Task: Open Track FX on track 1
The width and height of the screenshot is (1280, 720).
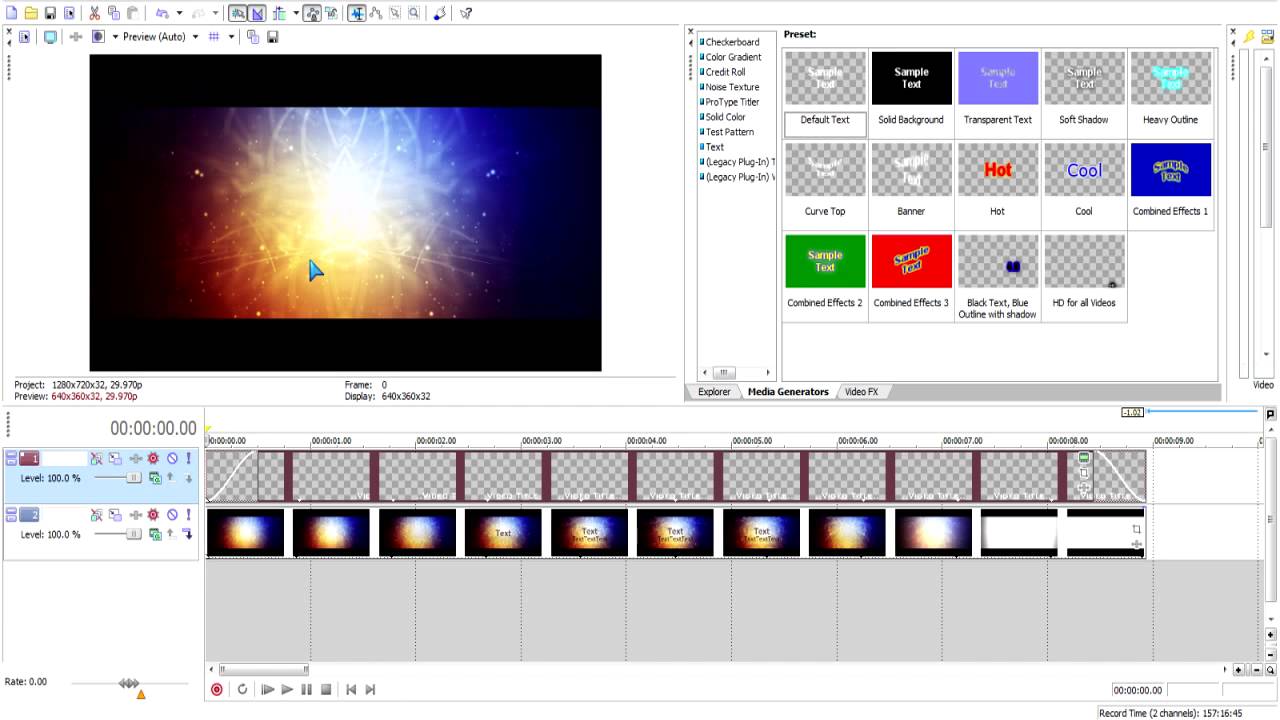Action: [135, 459]
